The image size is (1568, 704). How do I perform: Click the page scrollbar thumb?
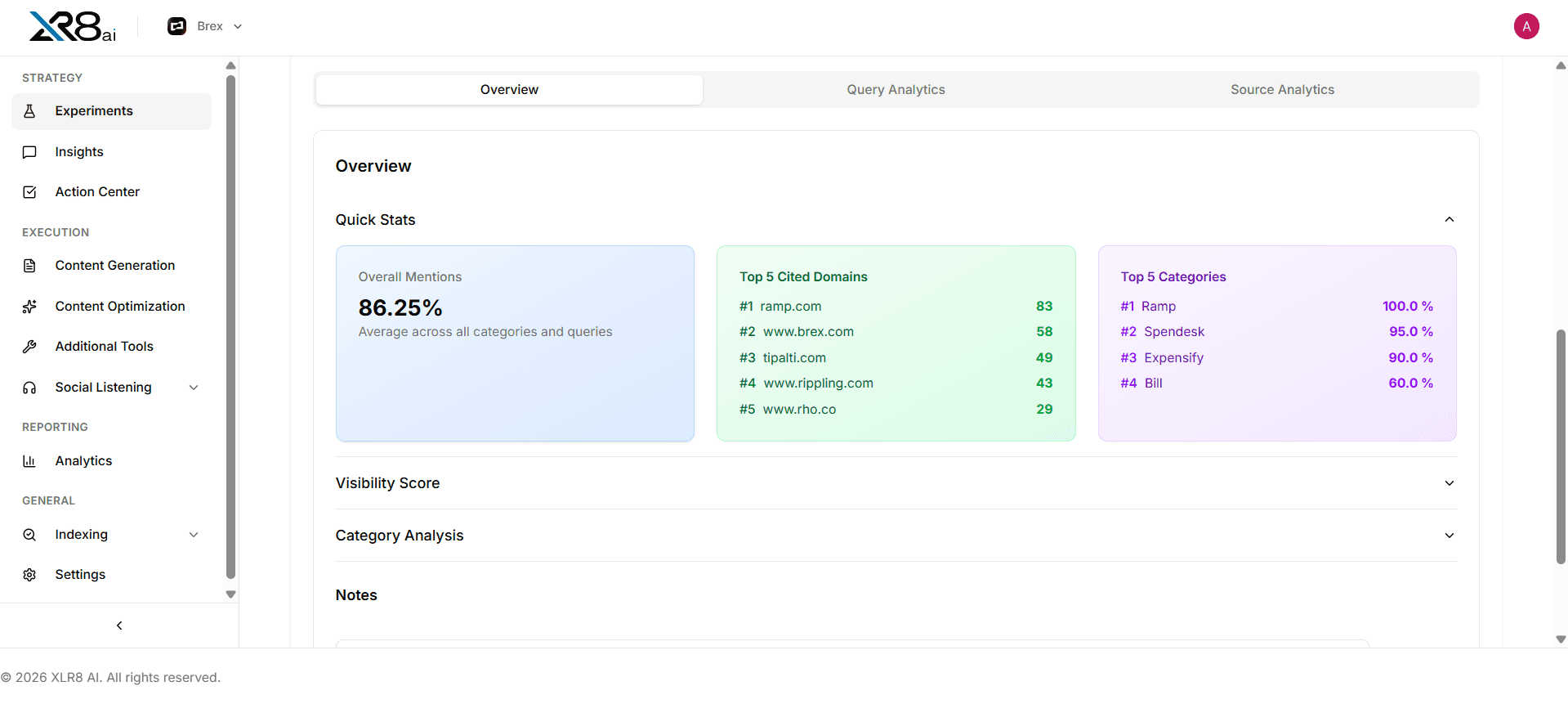1561,446
